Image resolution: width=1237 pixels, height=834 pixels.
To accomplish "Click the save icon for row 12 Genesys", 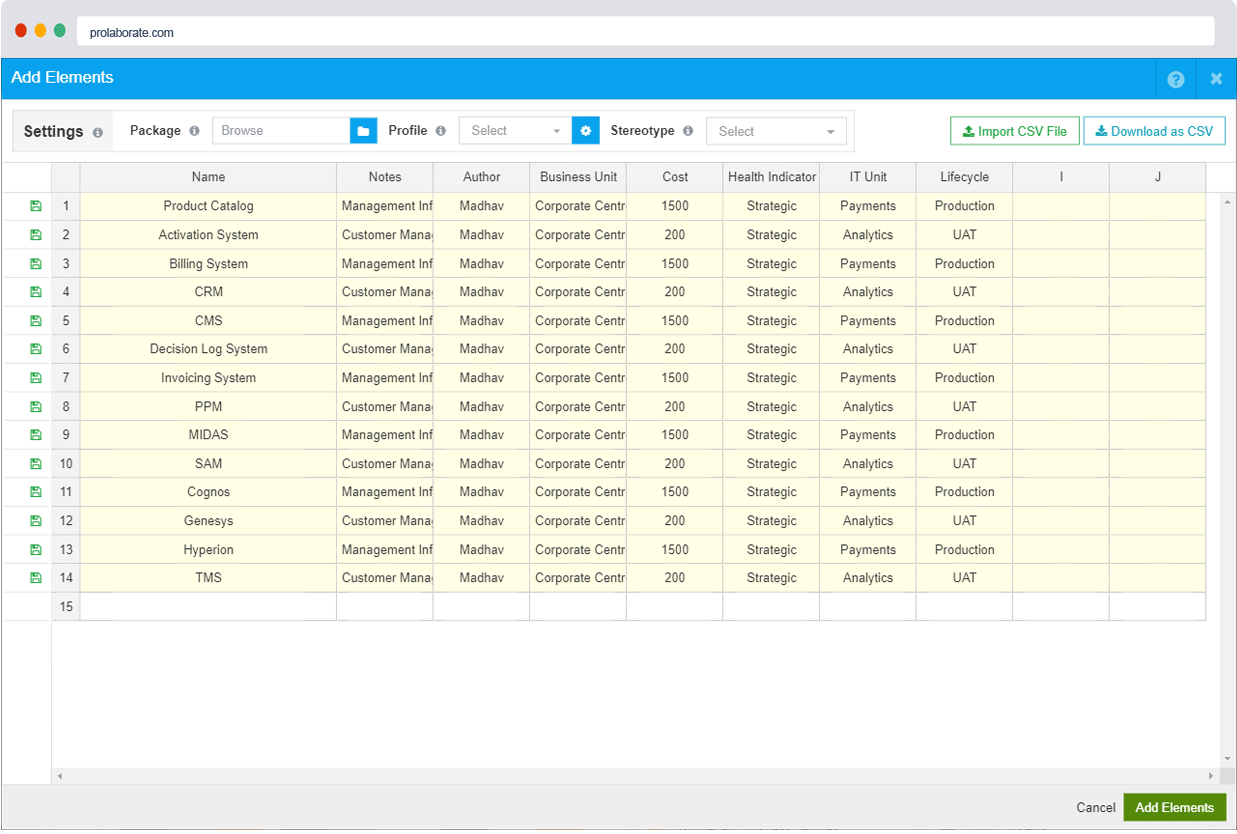I will 36,521.
